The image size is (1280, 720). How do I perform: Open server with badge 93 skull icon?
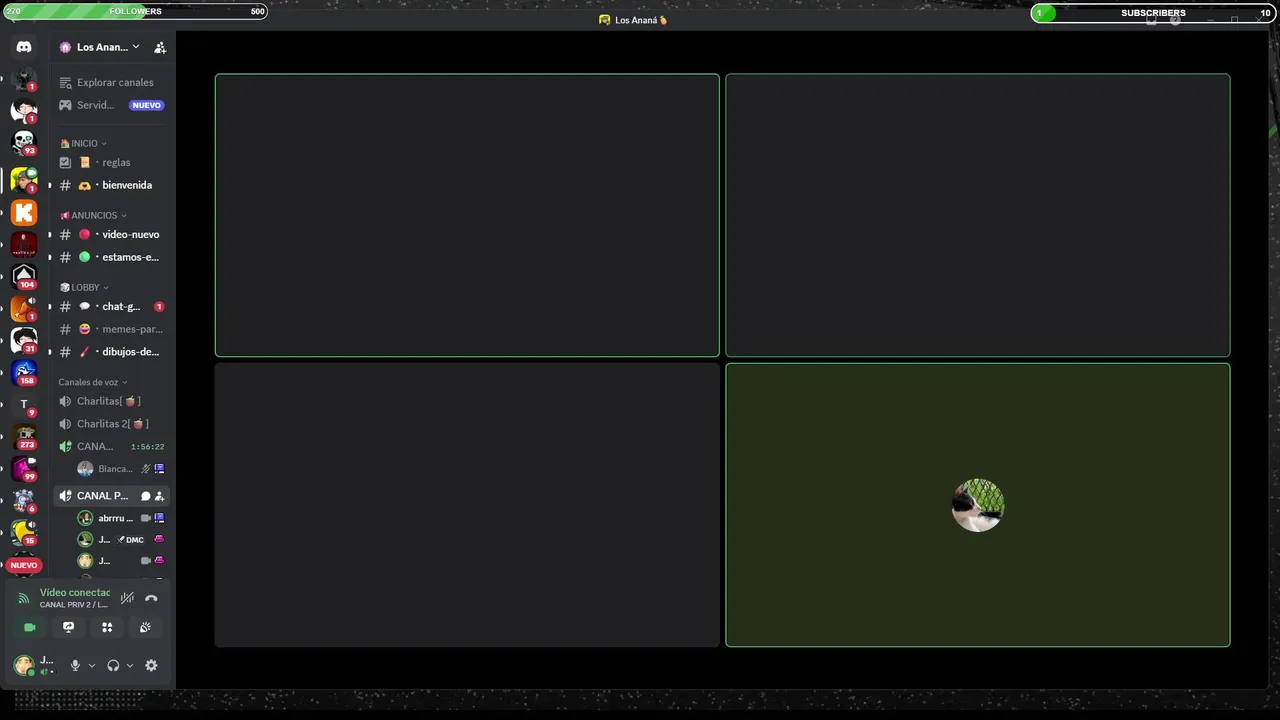click(24, 142)
